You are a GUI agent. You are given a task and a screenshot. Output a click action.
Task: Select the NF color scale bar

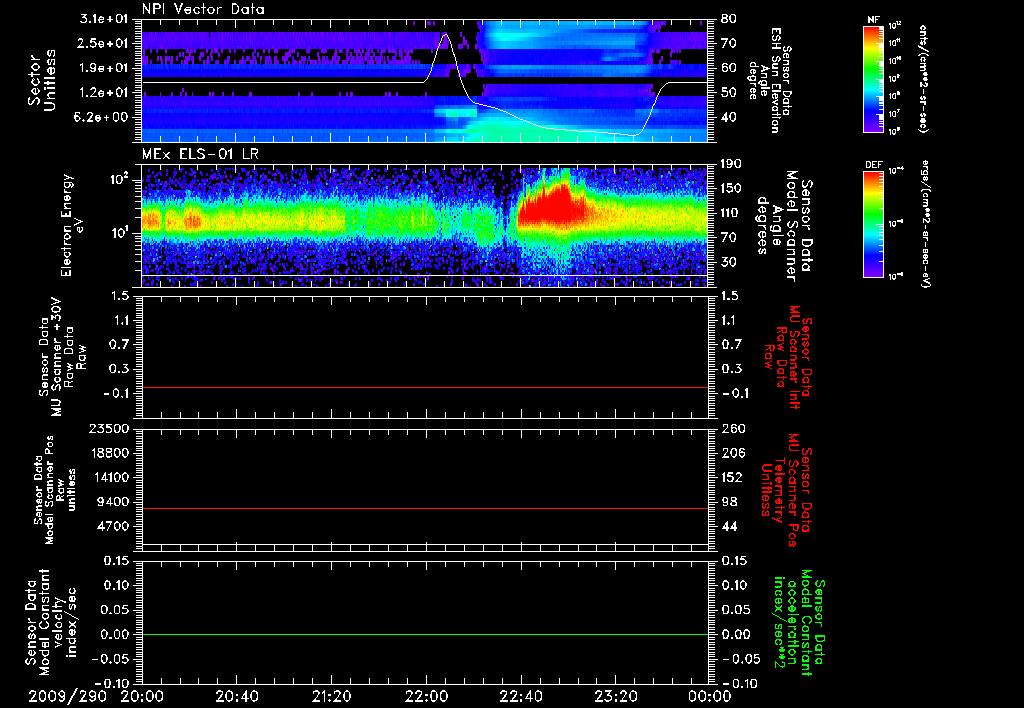873,78
